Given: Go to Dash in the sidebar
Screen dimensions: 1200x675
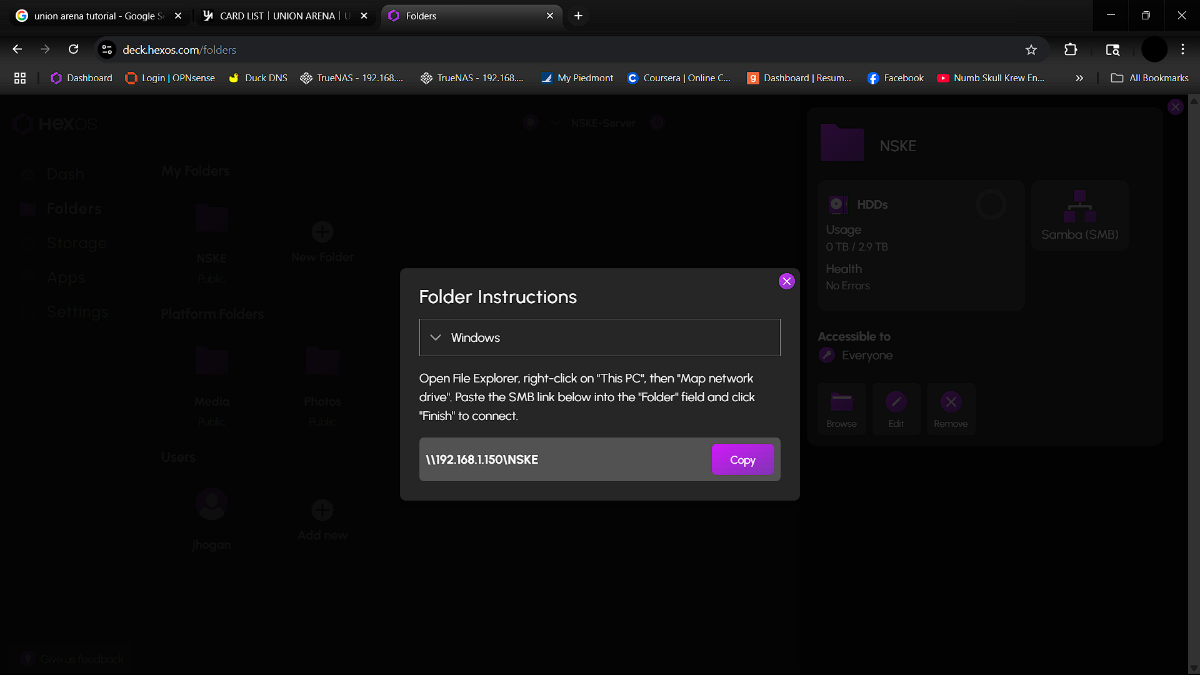Looking at the screenshot, I should coord(65,174).
